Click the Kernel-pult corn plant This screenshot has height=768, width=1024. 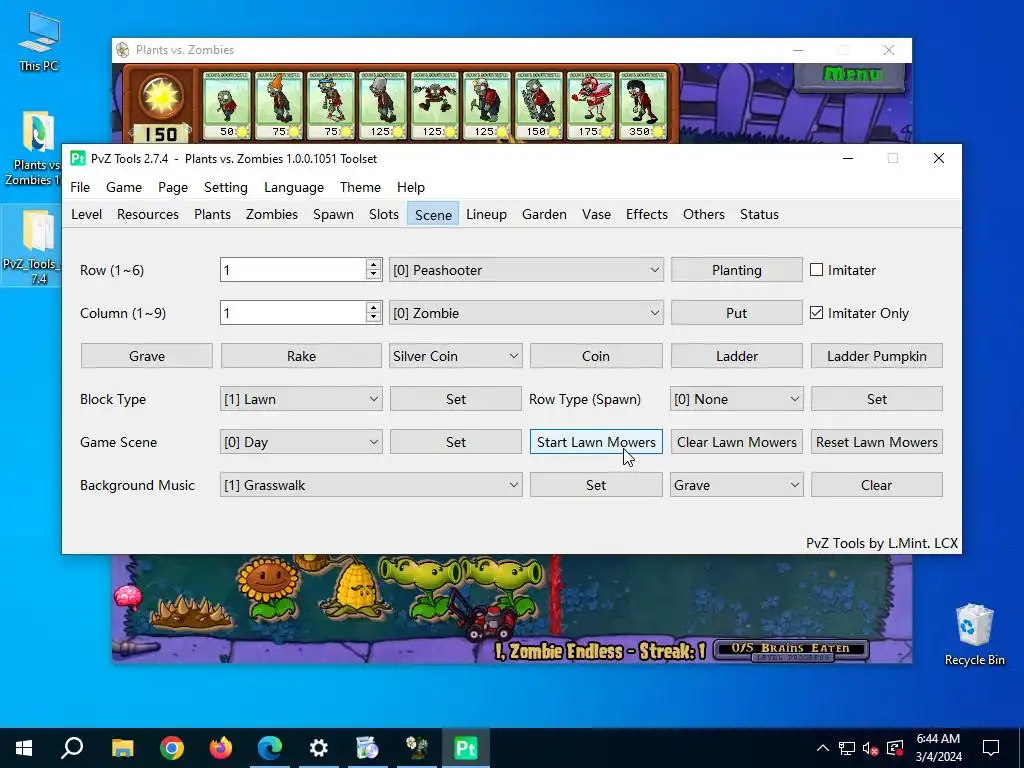click(358, 590)
